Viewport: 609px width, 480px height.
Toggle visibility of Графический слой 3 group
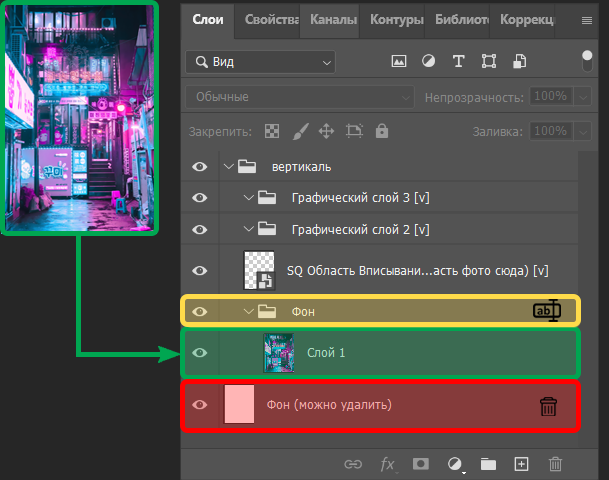coord(200,197)
